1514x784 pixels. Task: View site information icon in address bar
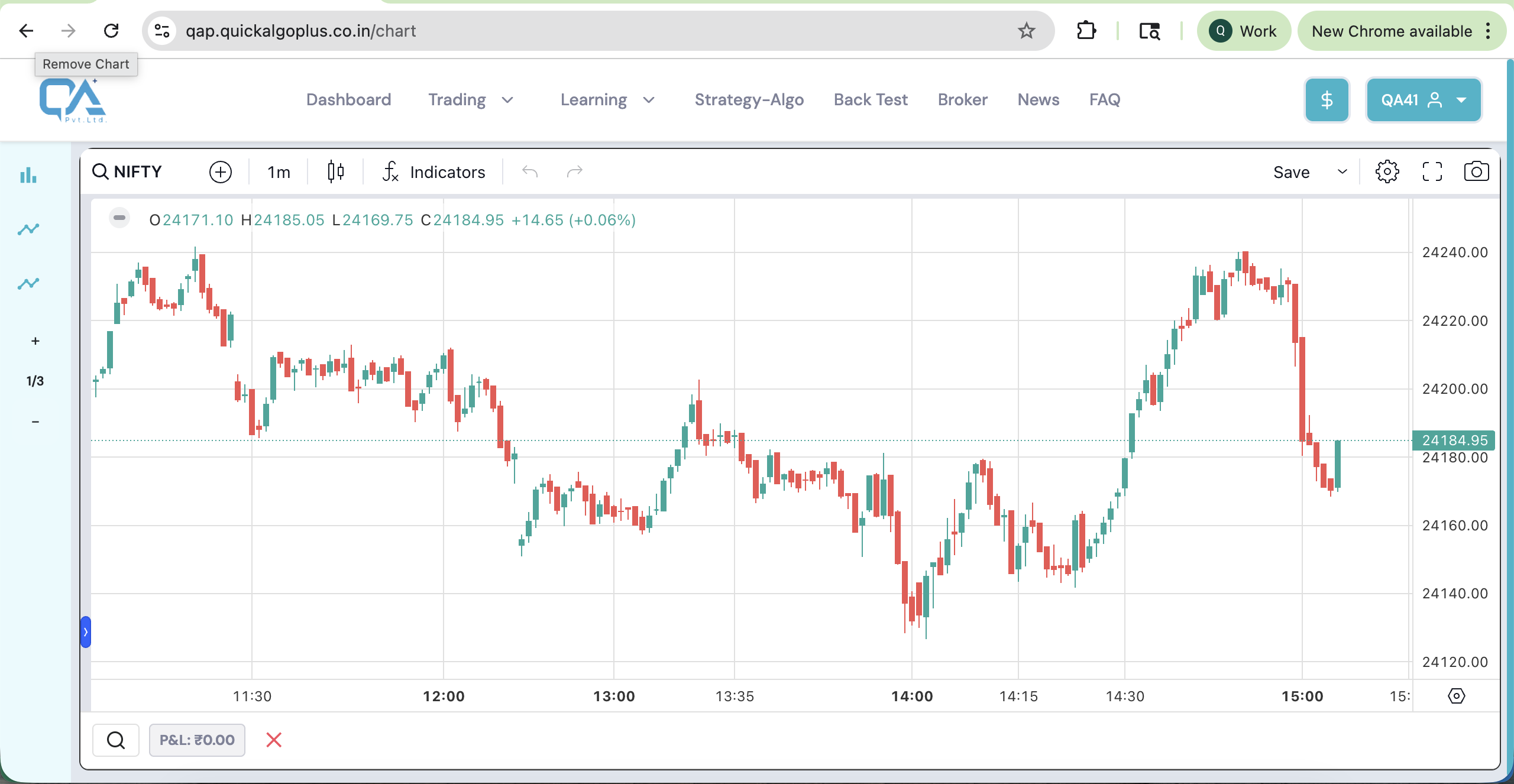click(x=162, y=31)
